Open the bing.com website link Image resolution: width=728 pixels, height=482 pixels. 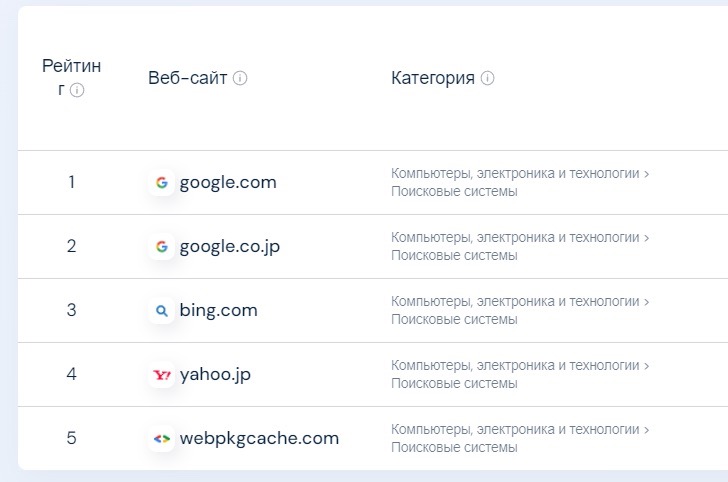point(219,310)
